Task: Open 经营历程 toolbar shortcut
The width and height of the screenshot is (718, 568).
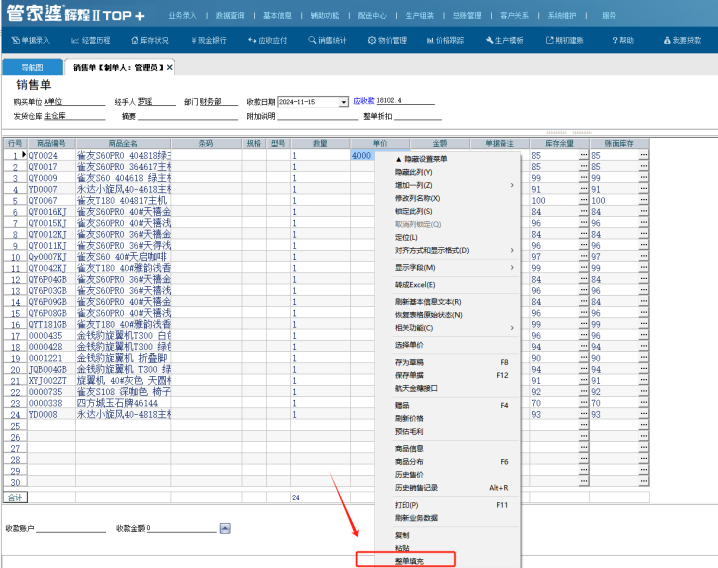Action: [x=91, y=40]
